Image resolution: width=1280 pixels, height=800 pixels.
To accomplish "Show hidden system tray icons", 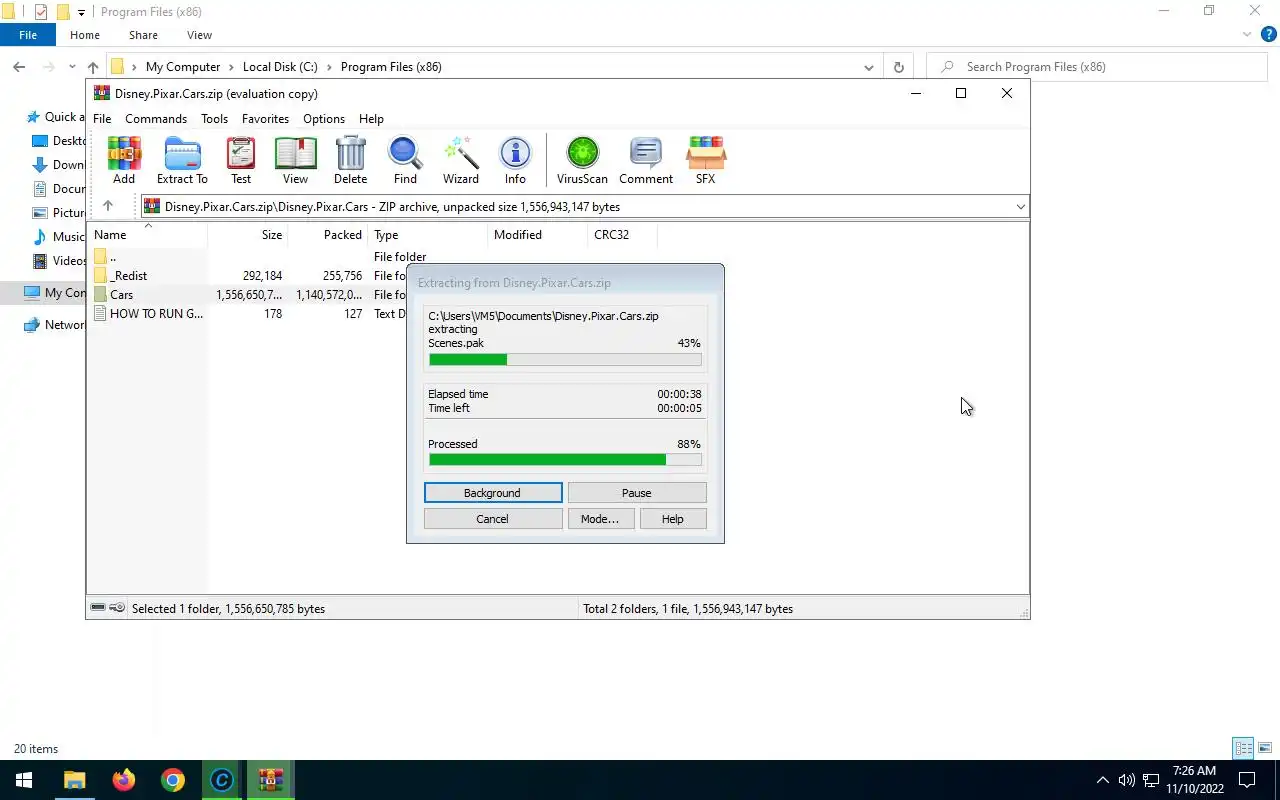I will 1103,780.
